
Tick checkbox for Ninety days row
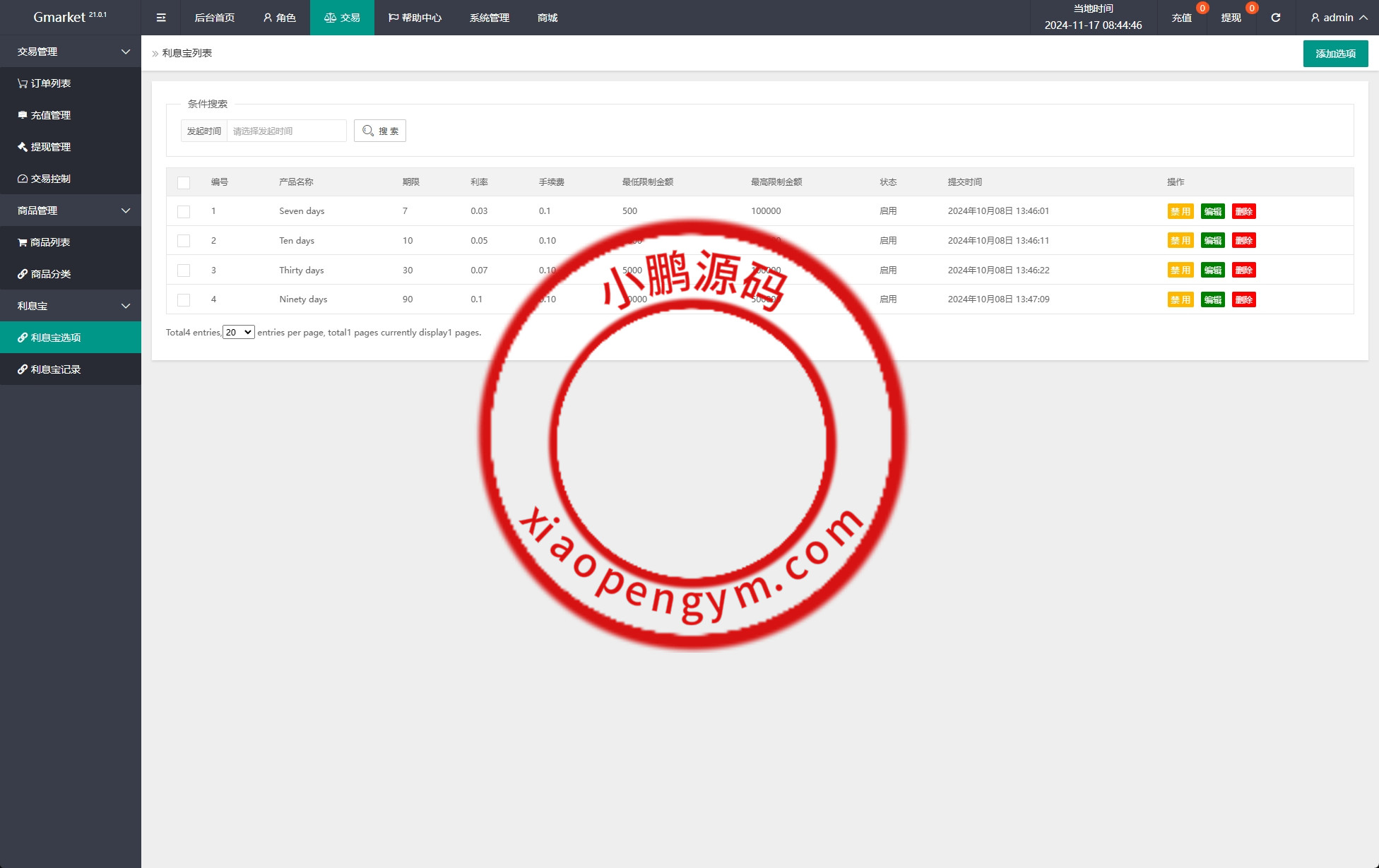[184, 299]
